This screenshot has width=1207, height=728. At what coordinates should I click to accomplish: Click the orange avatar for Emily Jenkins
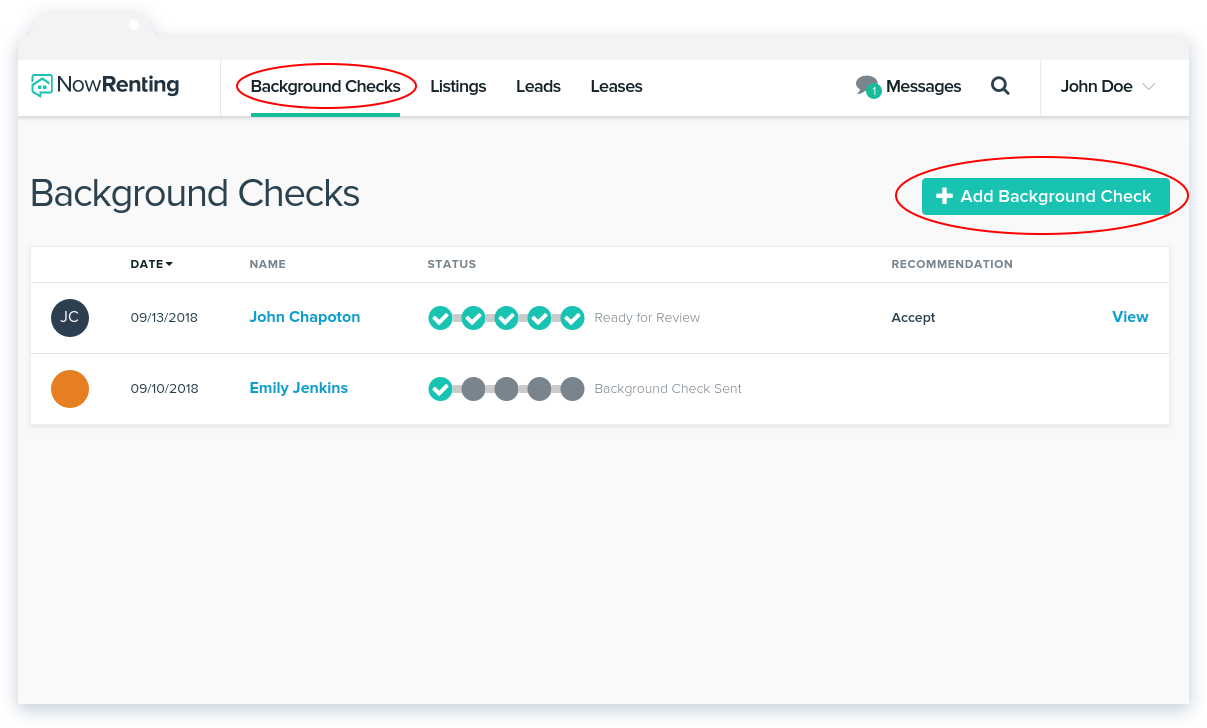70,389
